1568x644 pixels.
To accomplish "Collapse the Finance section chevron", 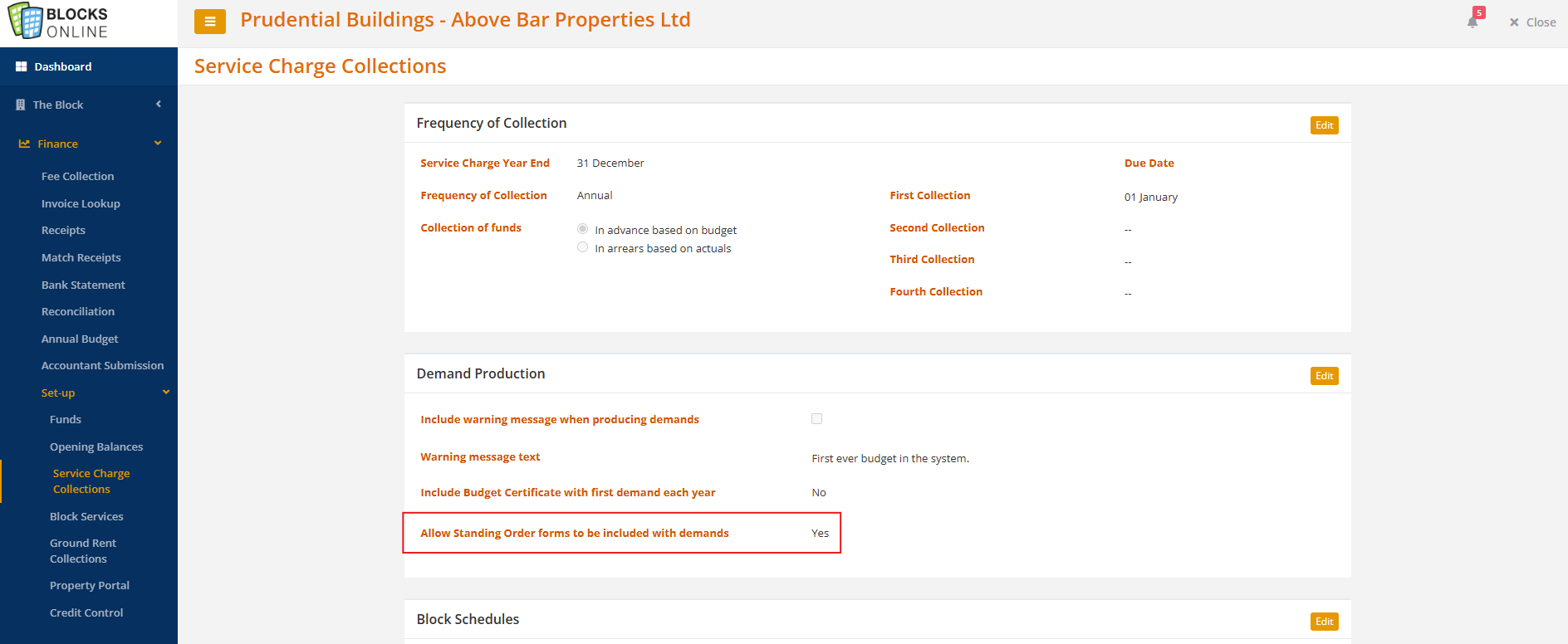I will point(158,143).
